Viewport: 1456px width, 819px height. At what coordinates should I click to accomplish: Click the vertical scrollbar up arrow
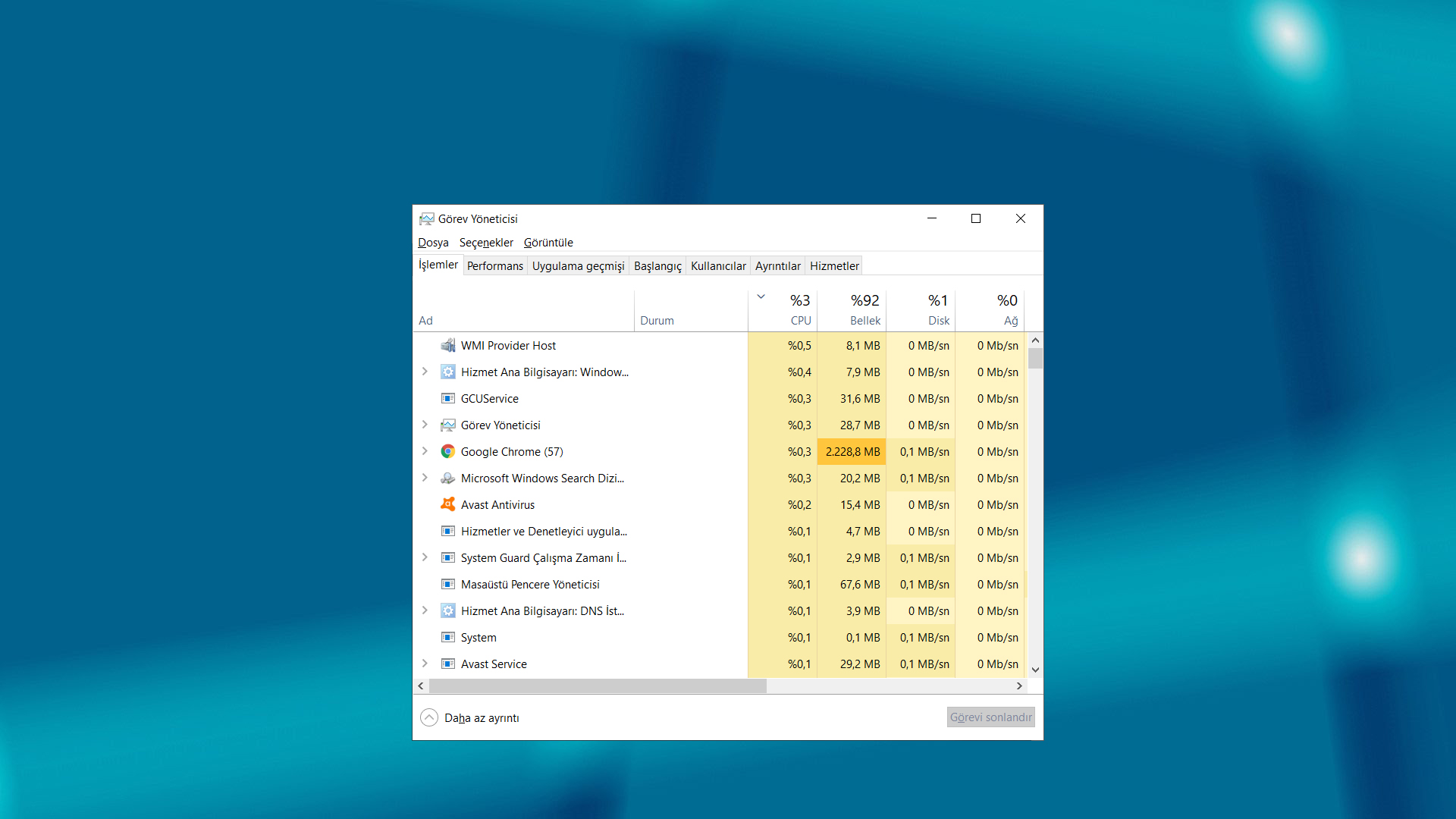click(1035, 340)
